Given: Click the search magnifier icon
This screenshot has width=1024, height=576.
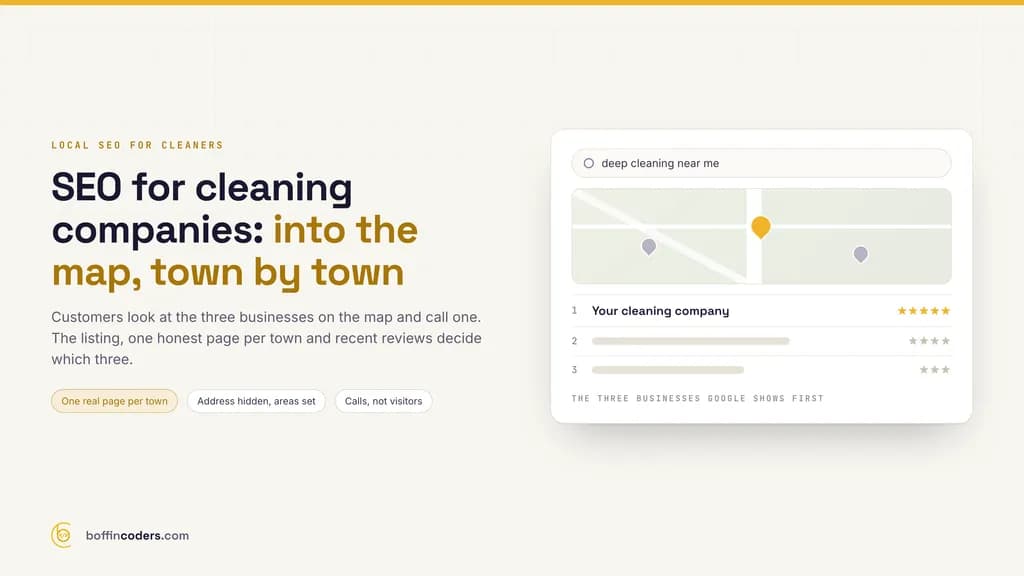Looking at the screenshot, I should click(x=588, y=163).
